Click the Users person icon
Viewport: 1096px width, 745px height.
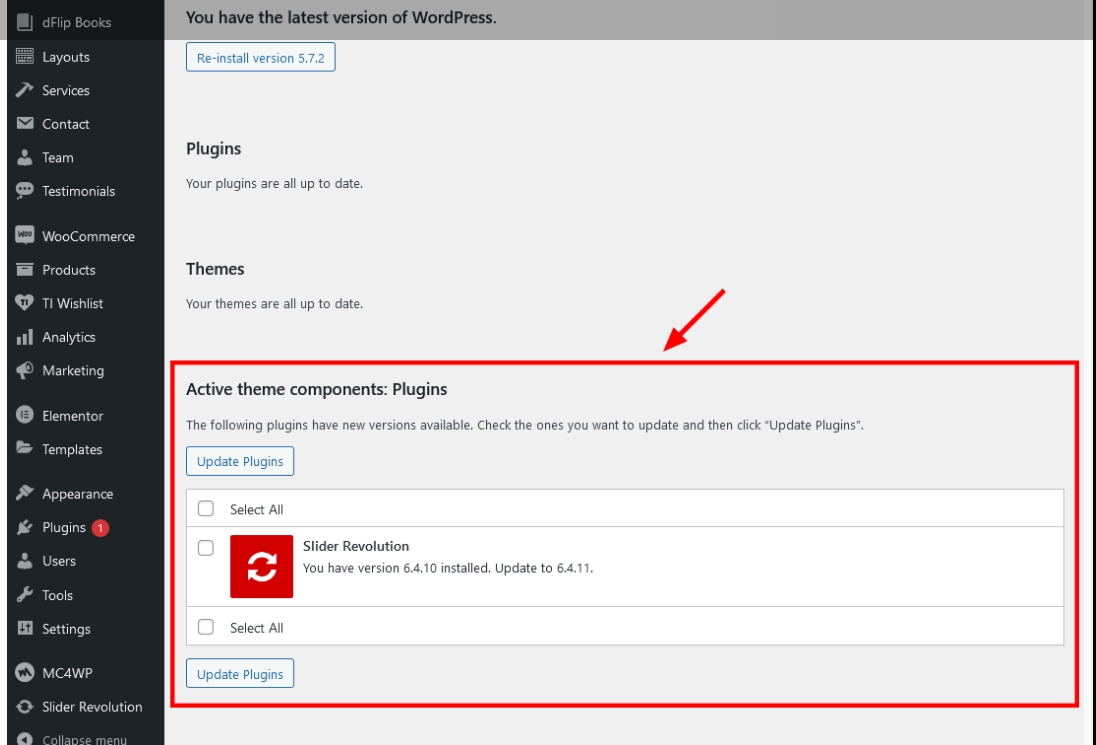(24, 560)
